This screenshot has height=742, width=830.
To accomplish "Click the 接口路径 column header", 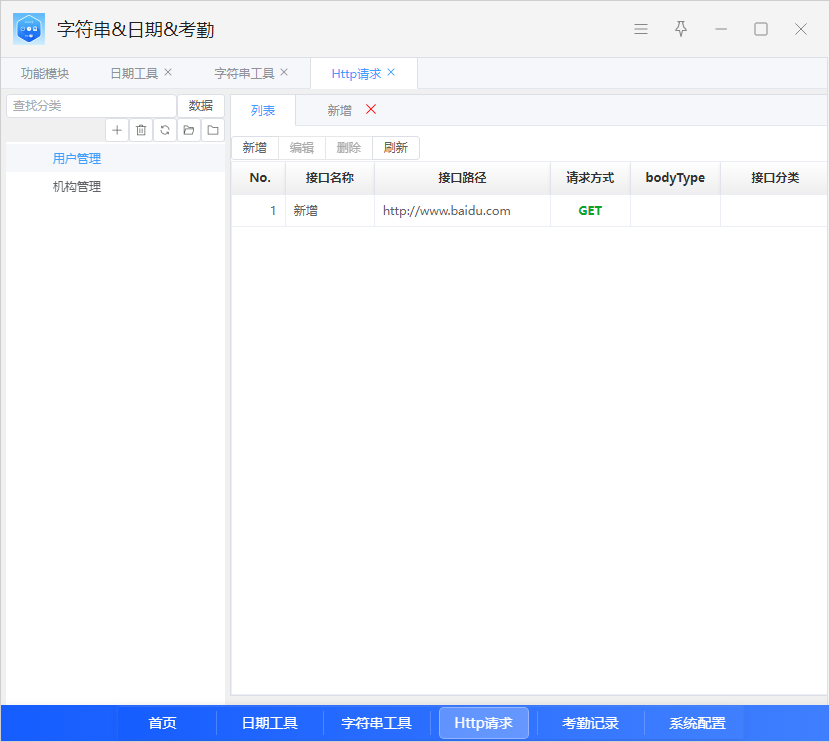I will (462, 178).
